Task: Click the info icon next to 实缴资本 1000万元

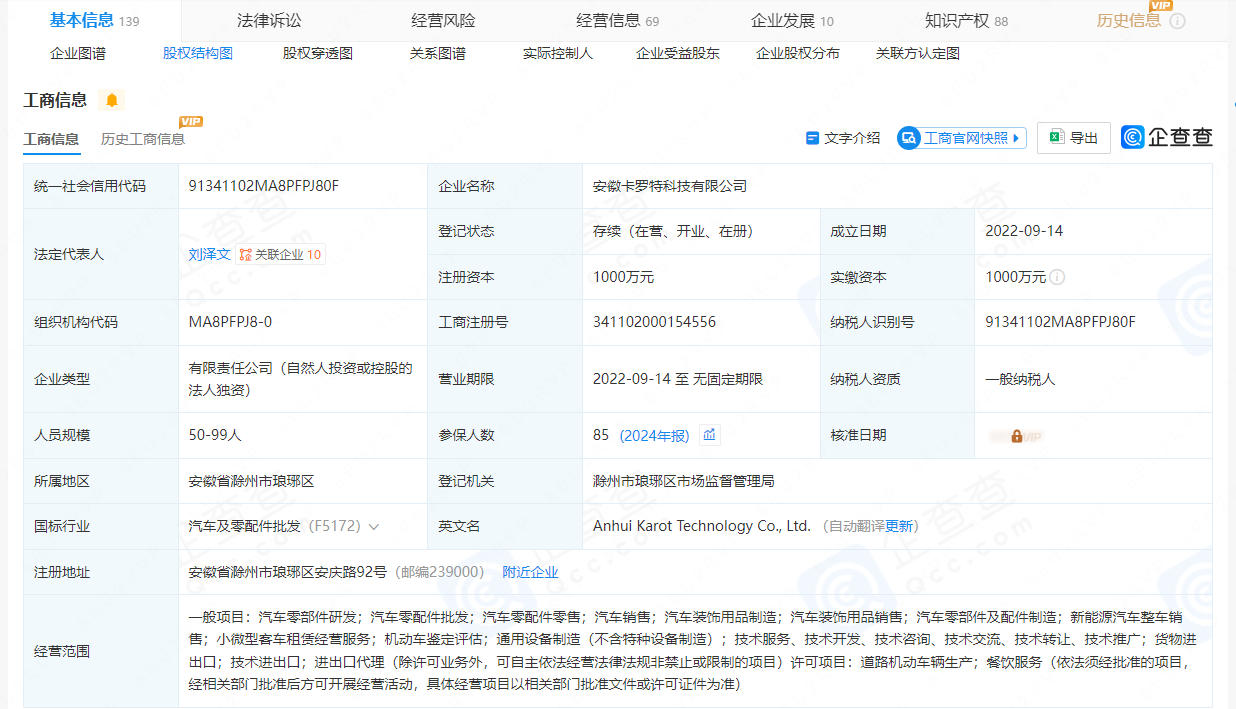Action: coord(1057,277)
